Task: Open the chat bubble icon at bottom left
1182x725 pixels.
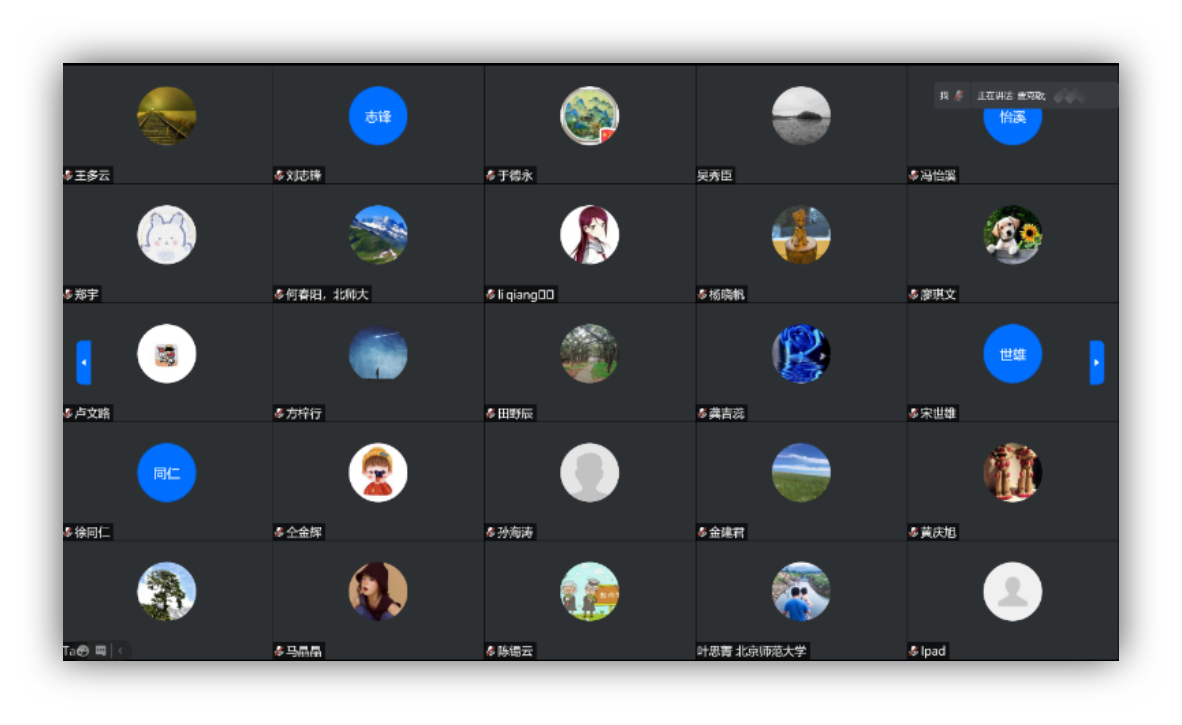Action: (x=101, y=651)
